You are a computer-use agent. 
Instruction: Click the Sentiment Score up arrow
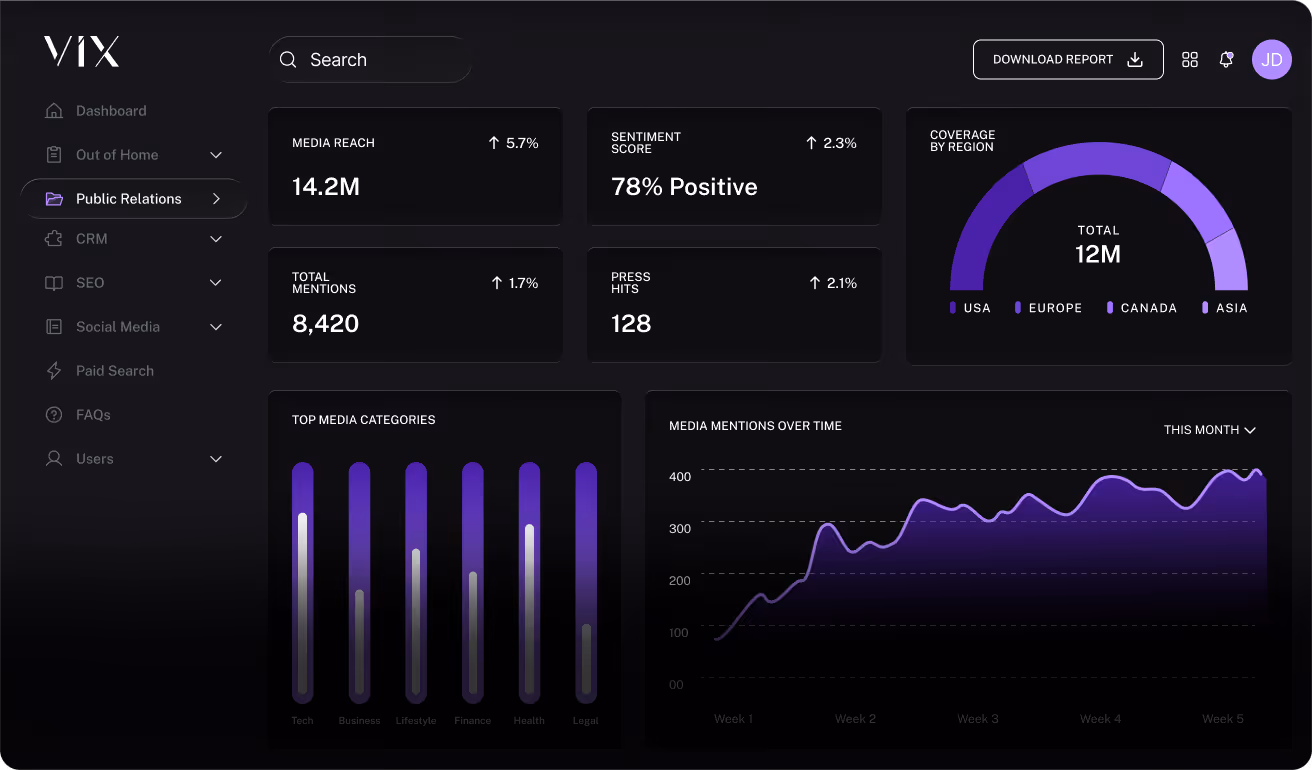[x=811, y=143]
